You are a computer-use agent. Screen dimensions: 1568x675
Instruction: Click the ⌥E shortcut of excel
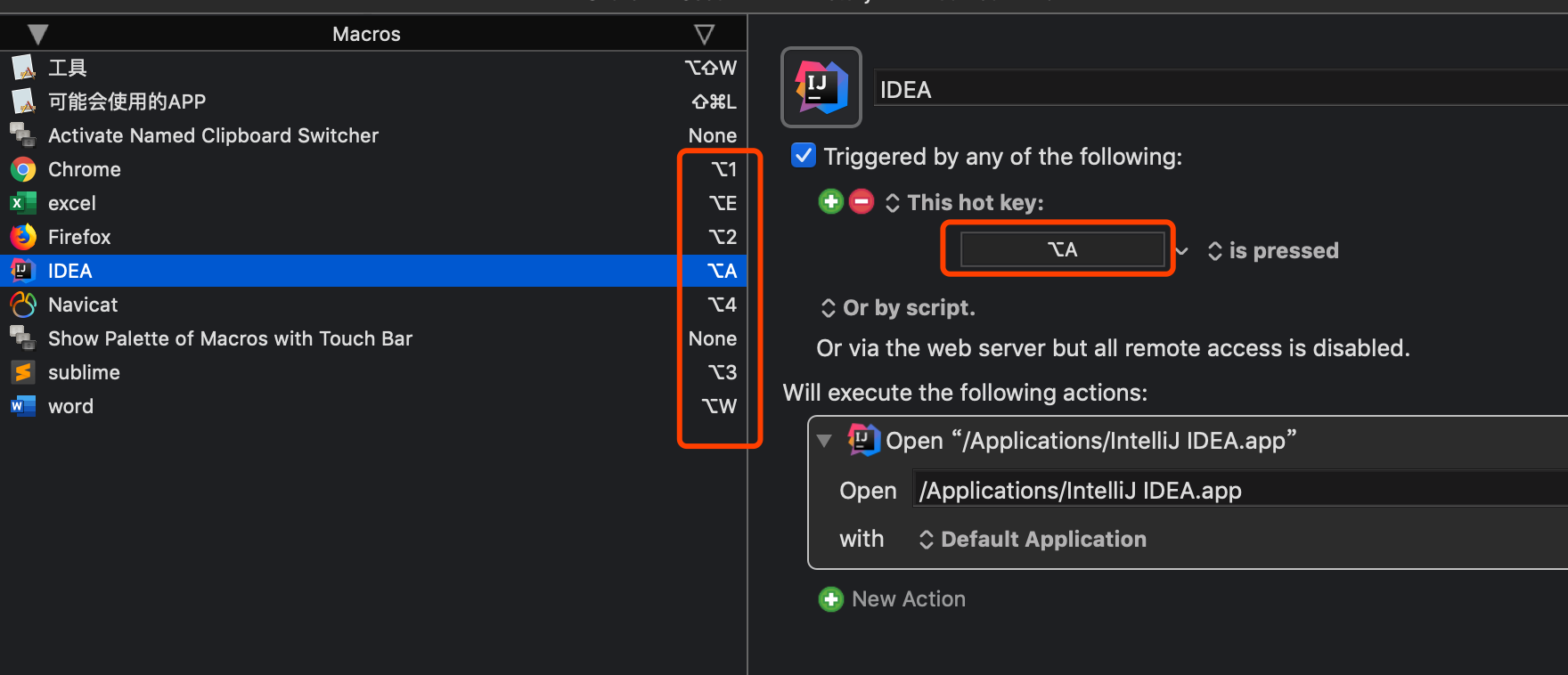[723, 203]
